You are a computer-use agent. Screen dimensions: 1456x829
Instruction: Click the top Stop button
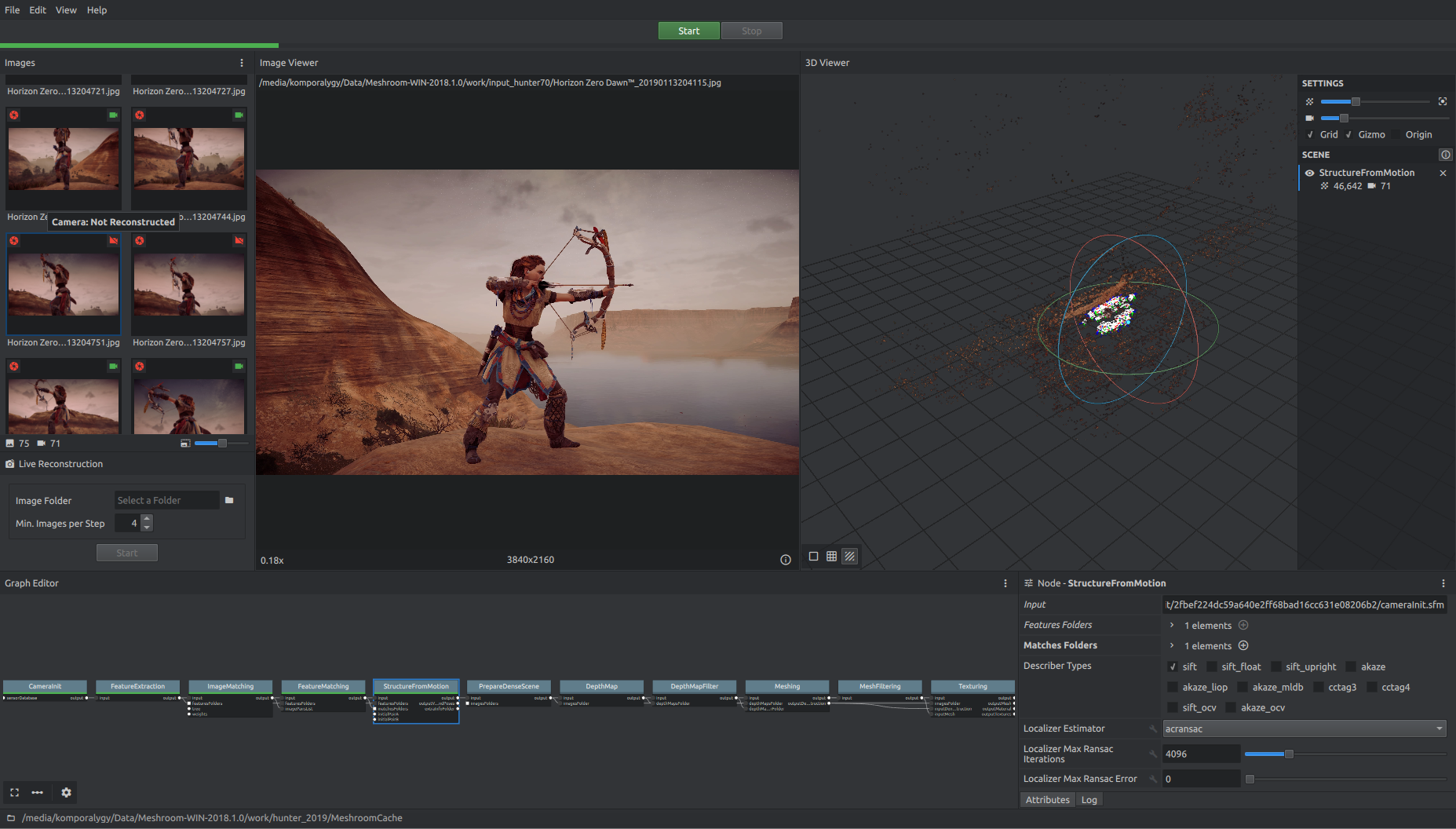pos(751,31)
